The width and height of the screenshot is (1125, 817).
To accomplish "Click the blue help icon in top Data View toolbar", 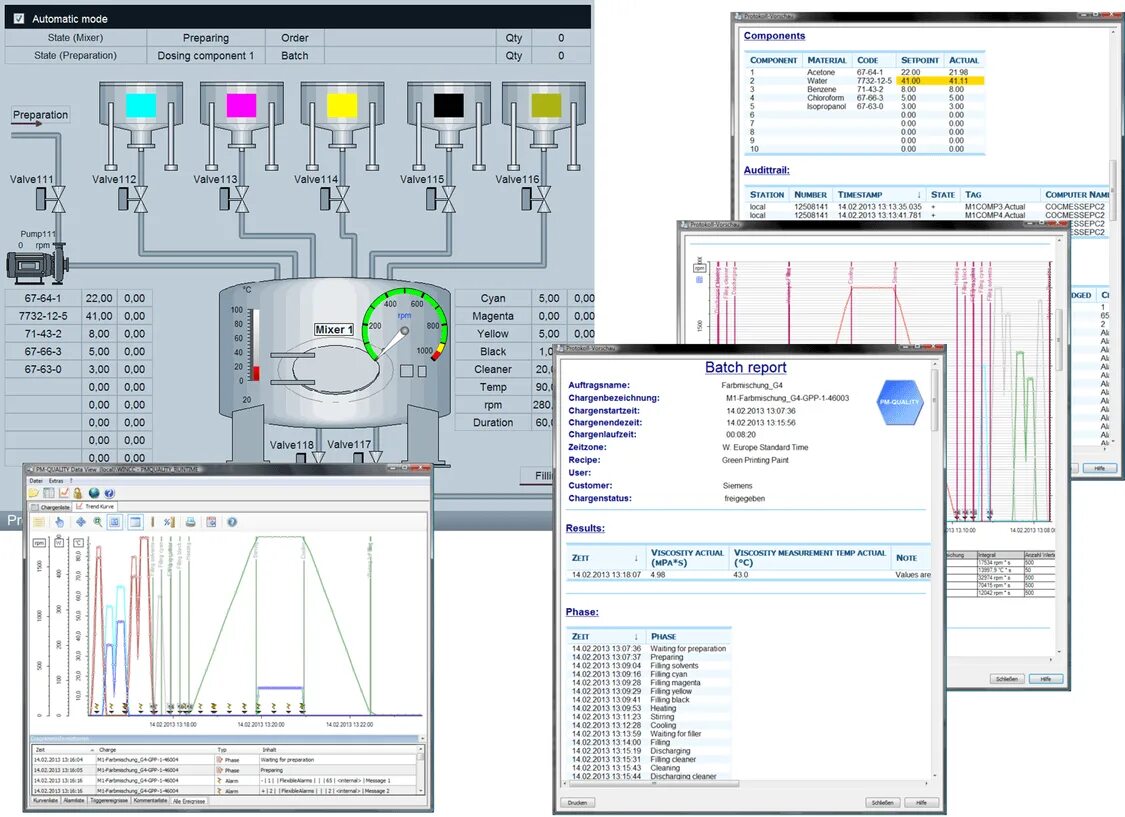I will [x=109, y=493].
